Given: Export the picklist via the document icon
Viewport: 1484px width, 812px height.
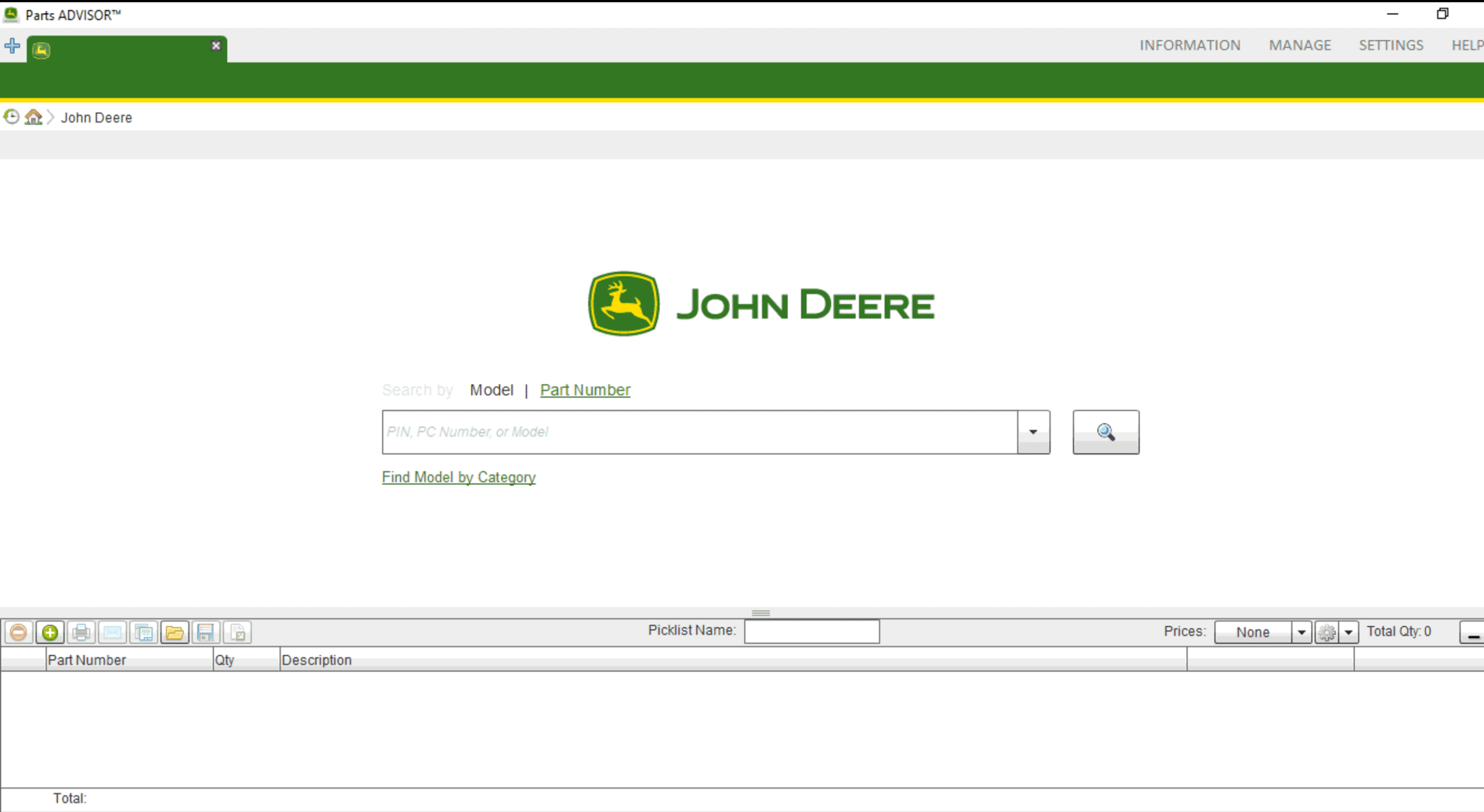Looking at the screenshot, I should point(237,632).
